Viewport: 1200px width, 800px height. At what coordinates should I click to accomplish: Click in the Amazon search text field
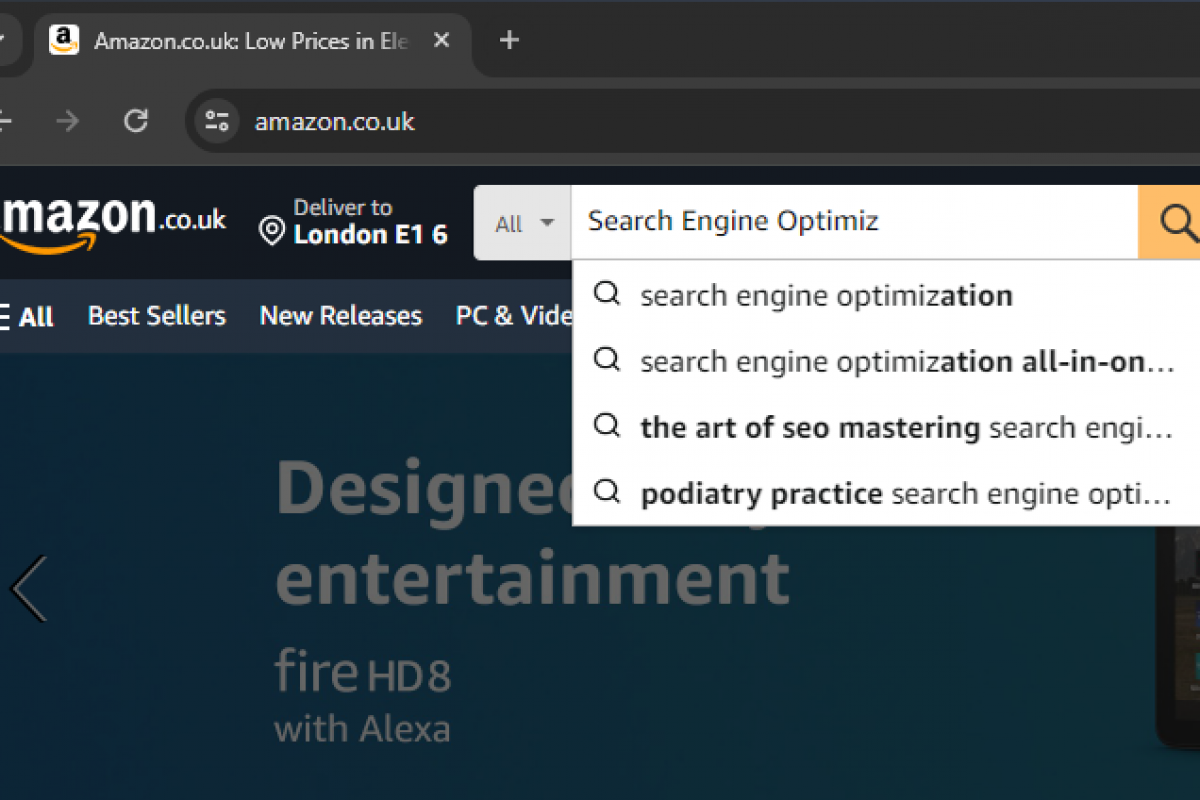tap(854, 221)
